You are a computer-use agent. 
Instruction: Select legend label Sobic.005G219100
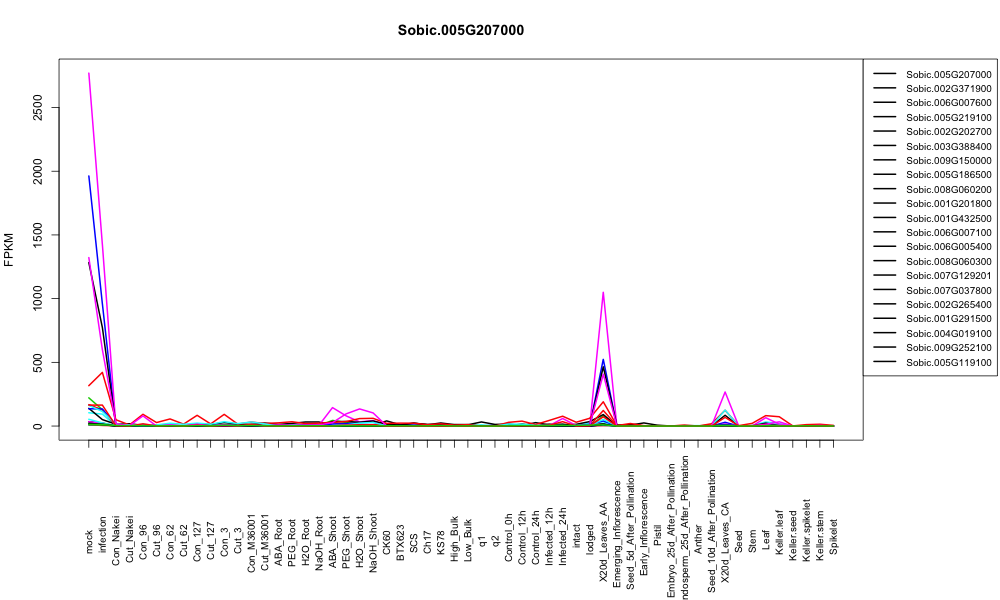coord(948,117)
